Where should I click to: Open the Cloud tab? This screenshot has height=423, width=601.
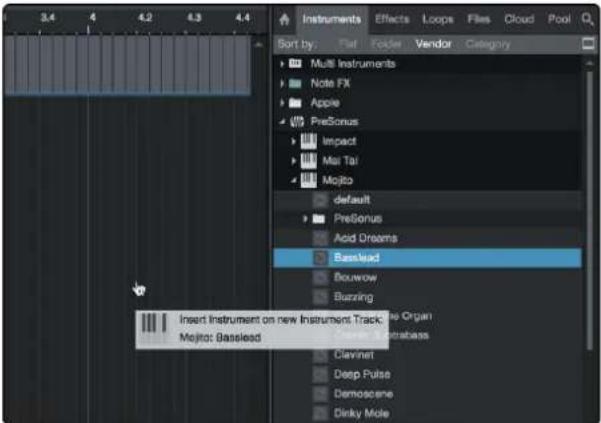tap(519, 19)
